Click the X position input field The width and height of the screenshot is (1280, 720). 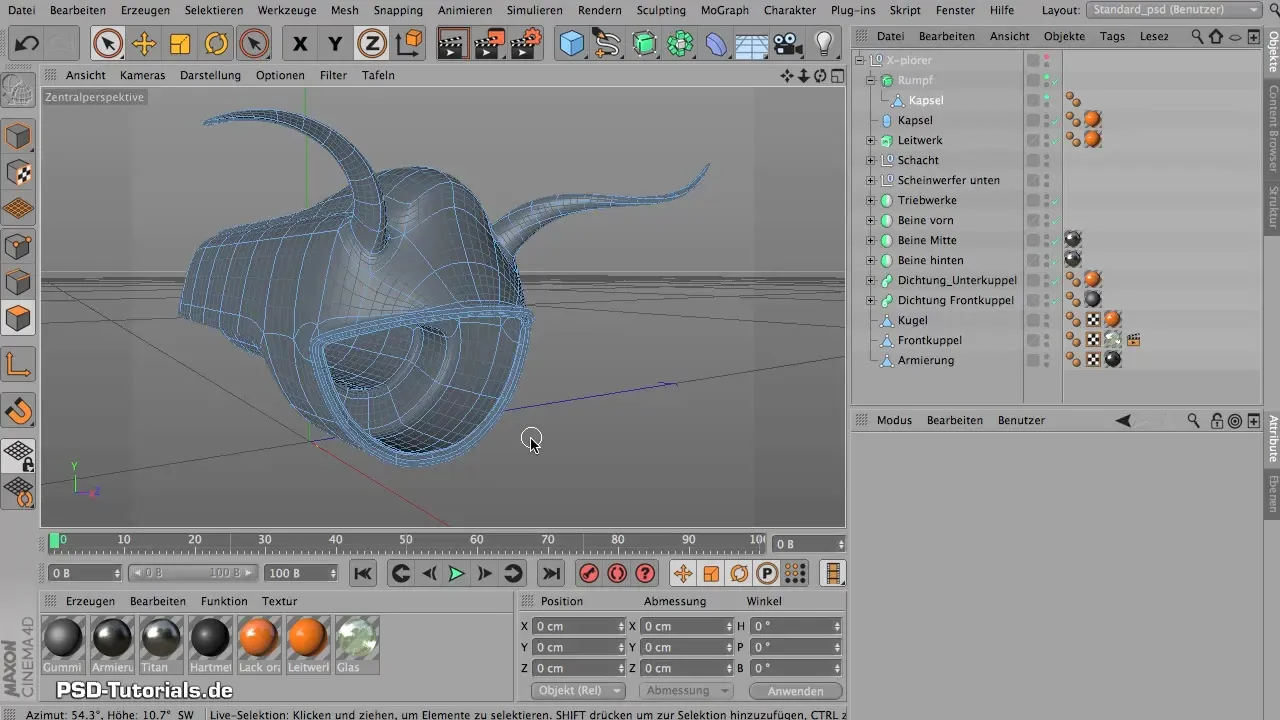pyautogui.click(x=578, y=626)
